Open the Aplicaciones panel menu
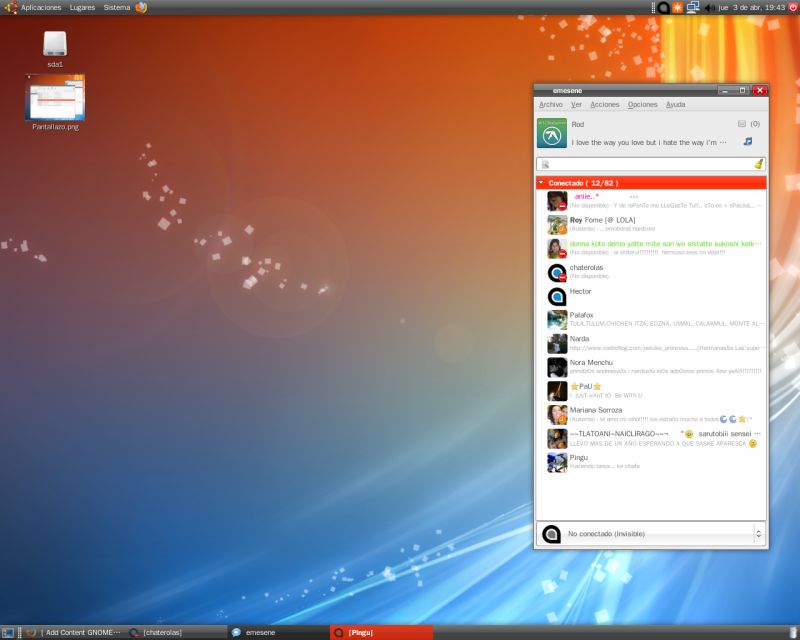The width and height of the screenshot is (800, 640). (x=41, y=8)
